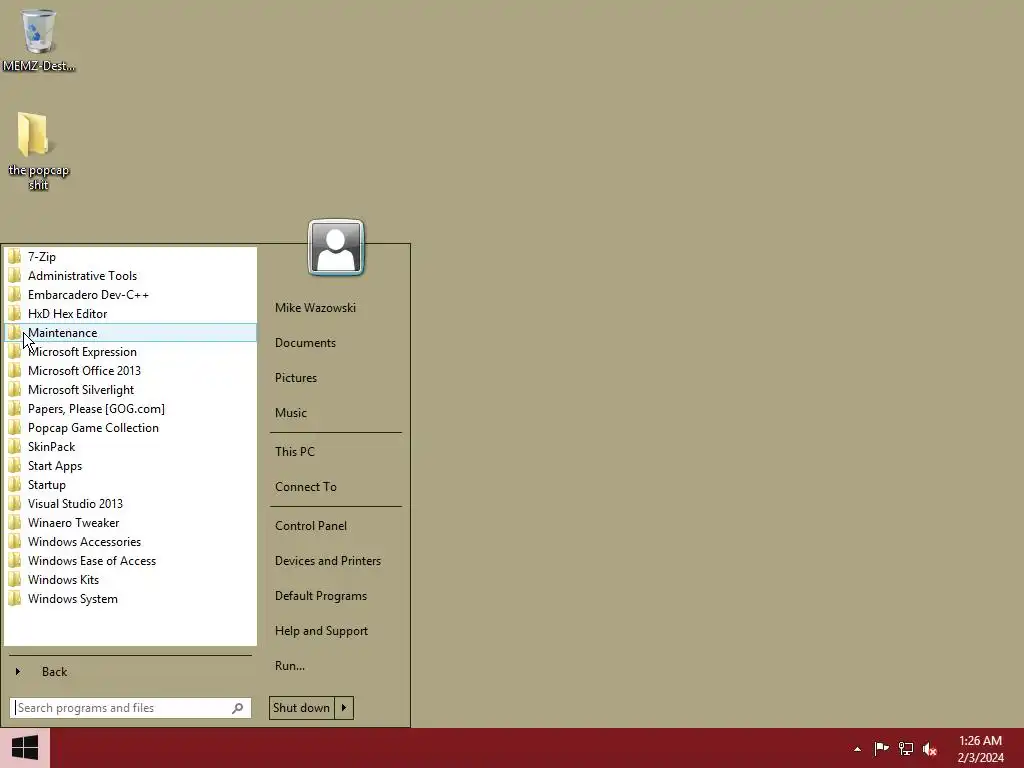Open the network tray icon
The height and width of the screenshot is (768, 1024).
pos(905,748)
